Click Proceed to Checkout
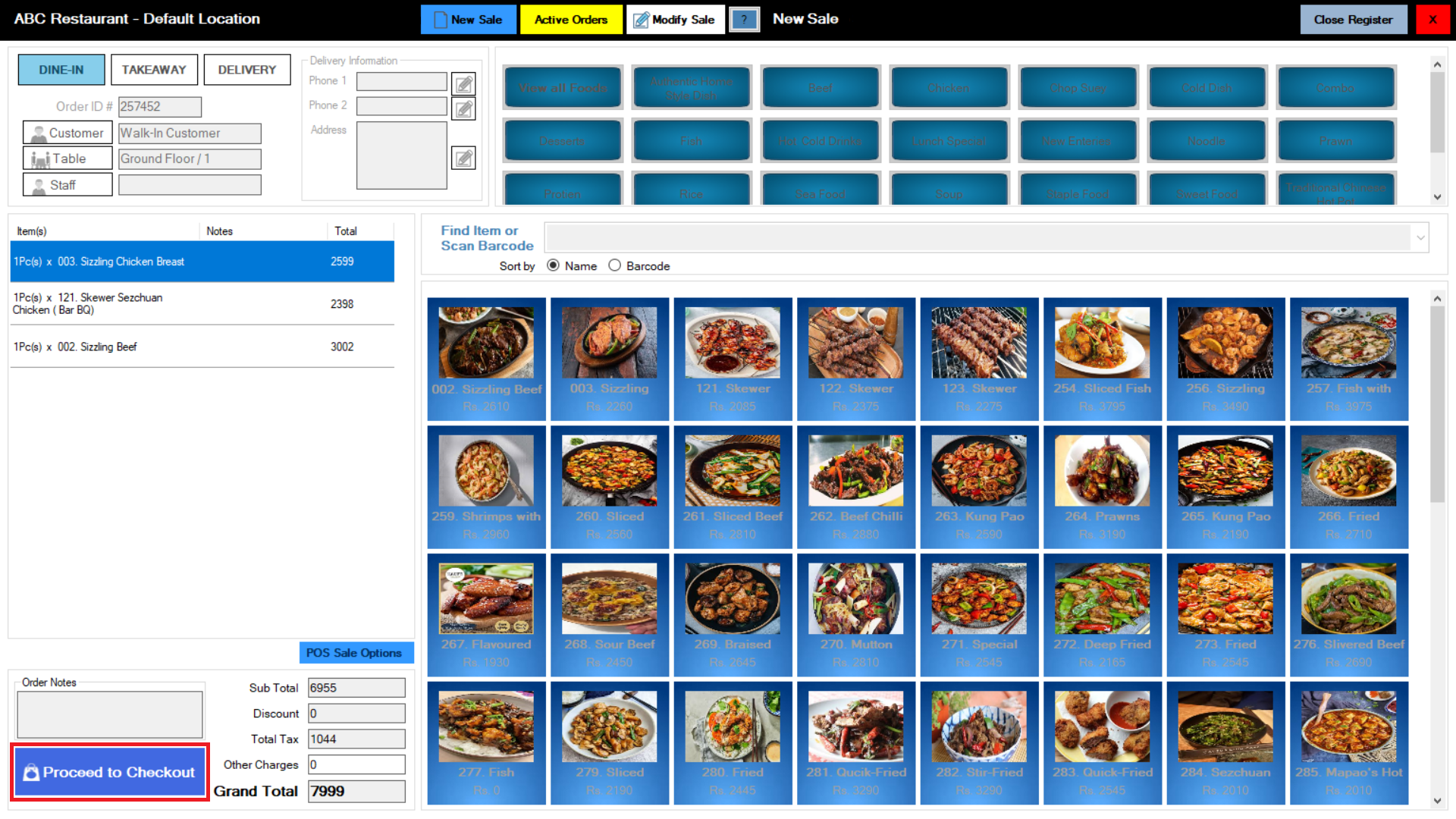The width and height of the screenshot is (1456, 819). (110, 772)
